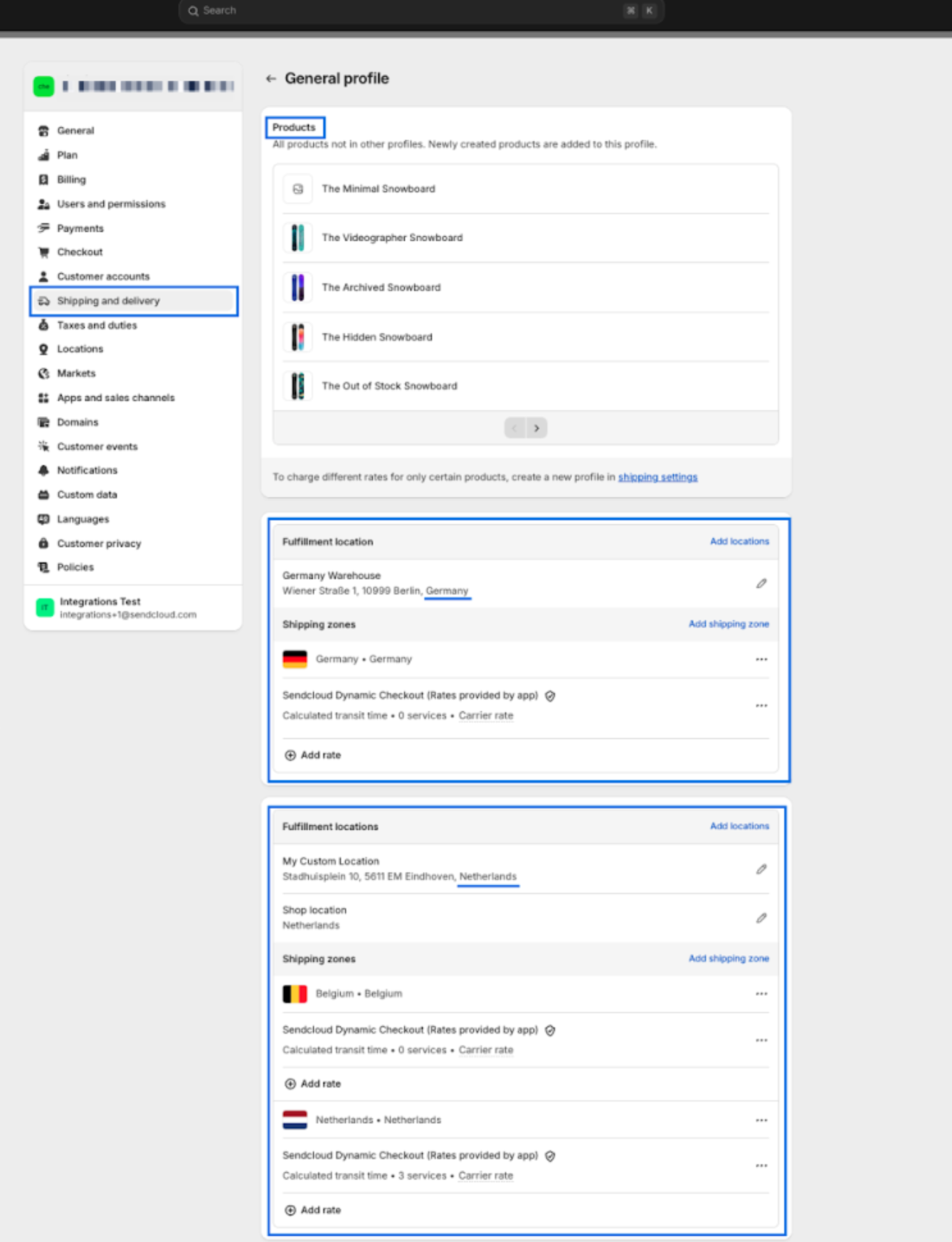Click Add locations for the Germany Warehouse group
This screenshot has width=952, height=1242.
[x=739, y=541]
